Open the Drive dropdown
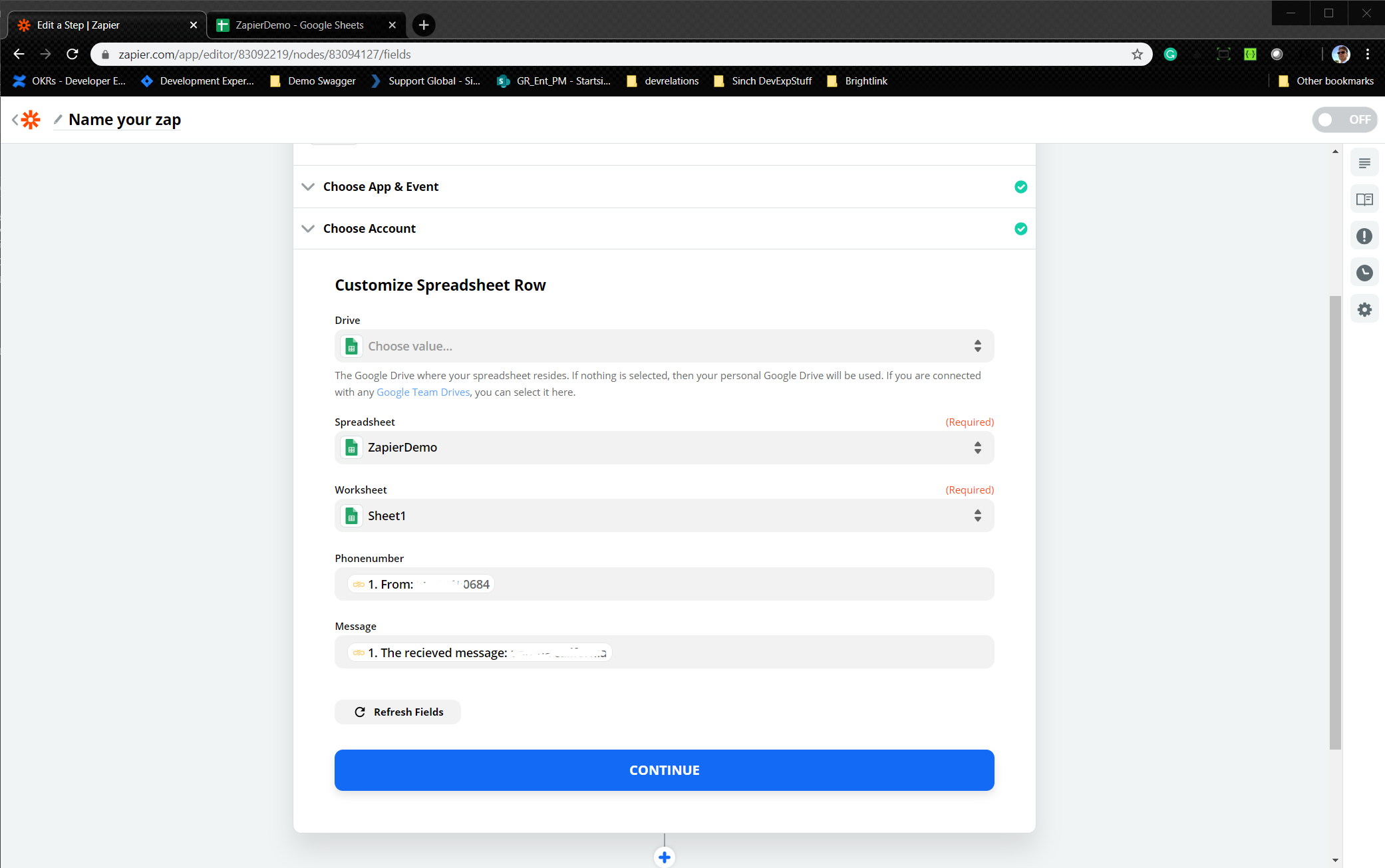 pos(664,346)
